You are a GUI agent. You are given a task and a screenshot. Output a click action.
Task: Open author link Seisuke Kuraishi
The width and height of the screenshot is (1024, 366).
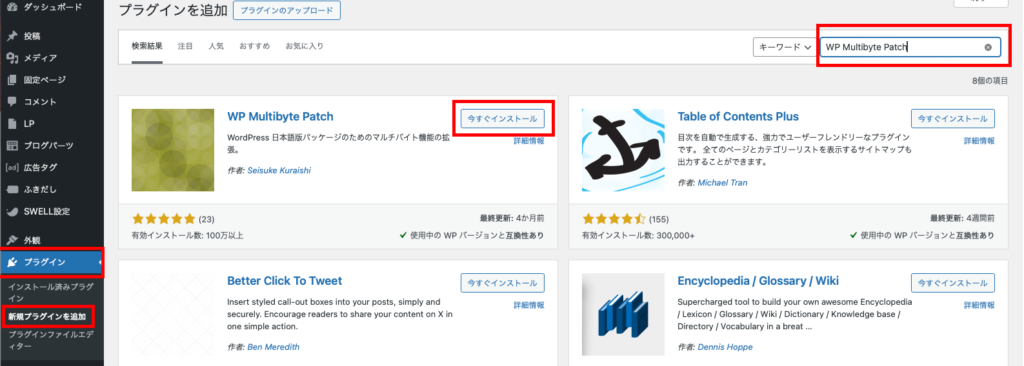click(x=280, y=170)
